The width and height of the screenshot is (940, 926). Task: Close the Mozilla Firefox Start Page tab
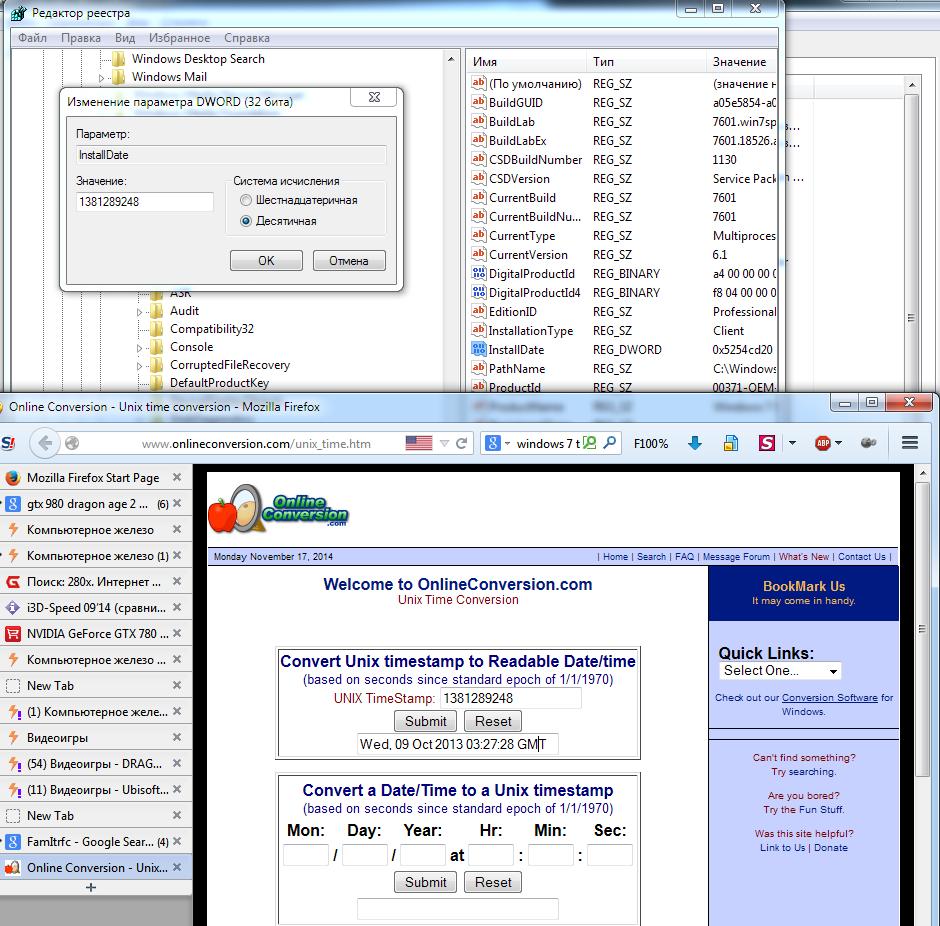coord(177,477)
